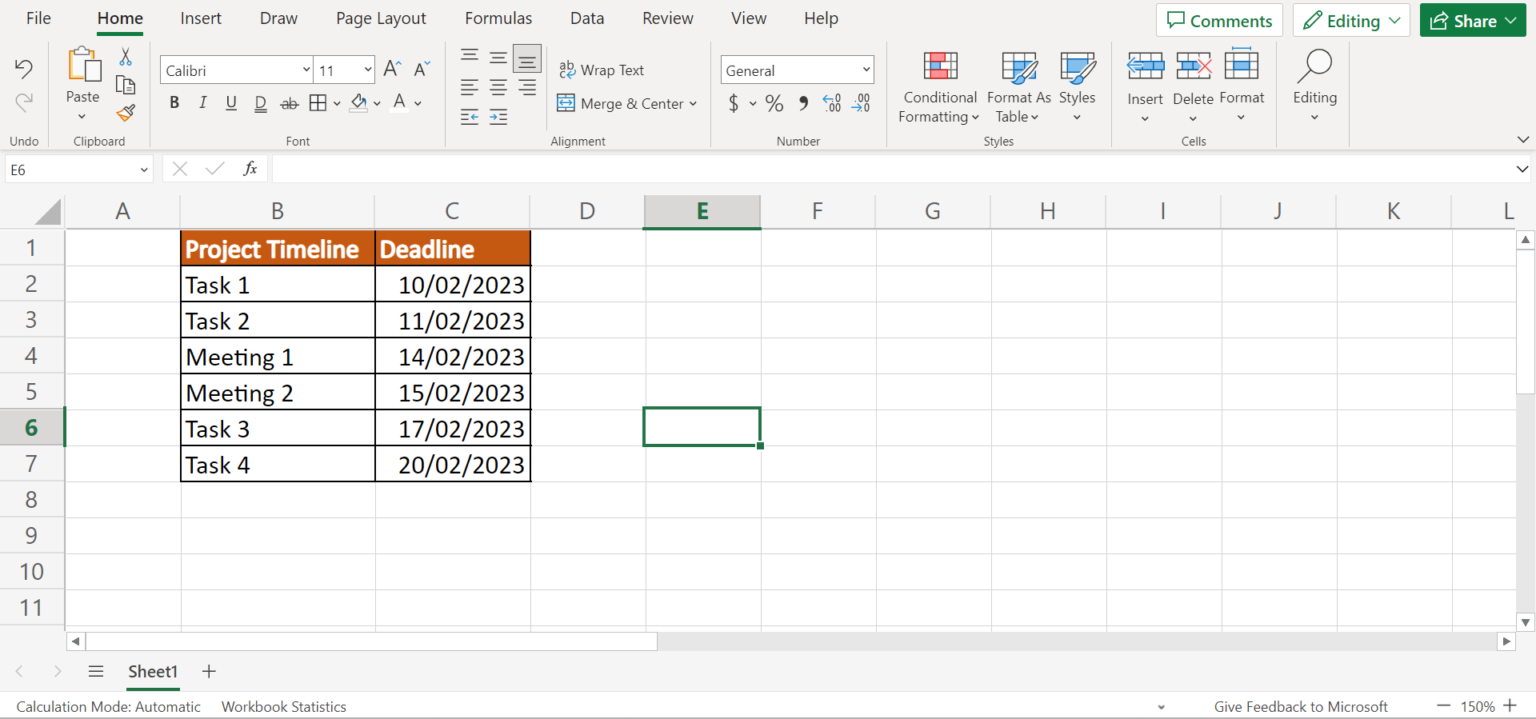Viewport: 1536px width, 719px height.
Task: Click the Percent Style icon
Action: tap(773, 102)
